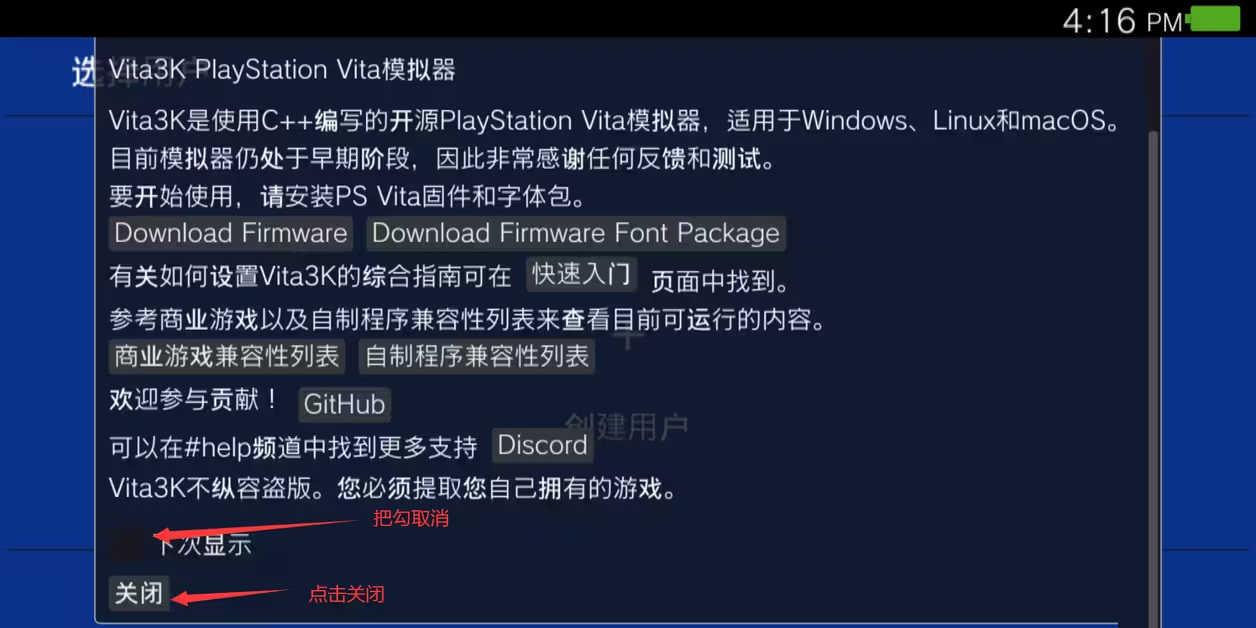Viewport: 1256px width, 628px height.
Task: Uncheck the 下次显示 checkbox
Action: (125, 544)
